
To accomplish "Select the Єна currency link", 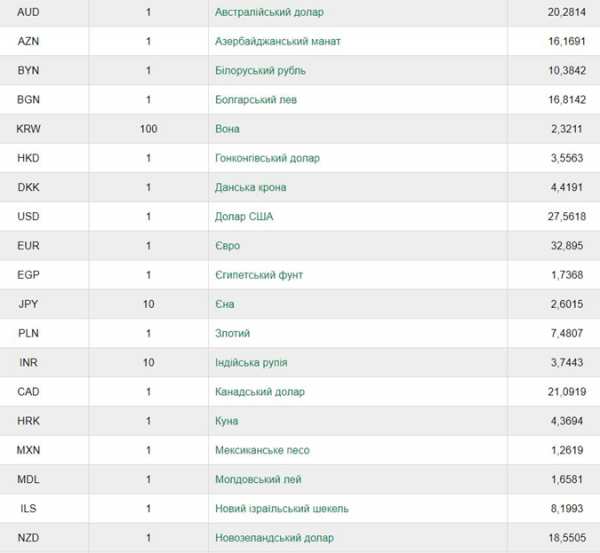I will (x=225, y=304).
